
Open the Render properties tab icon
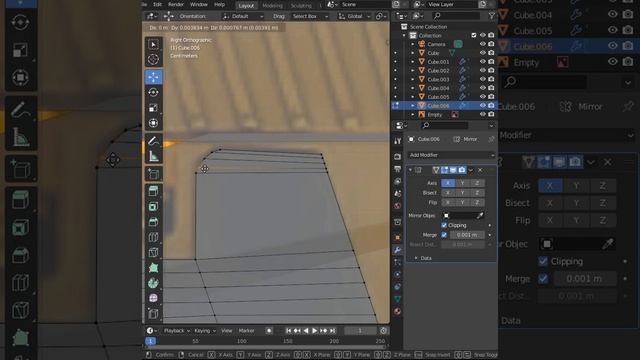pyautogui.click(x=398, y=157)
